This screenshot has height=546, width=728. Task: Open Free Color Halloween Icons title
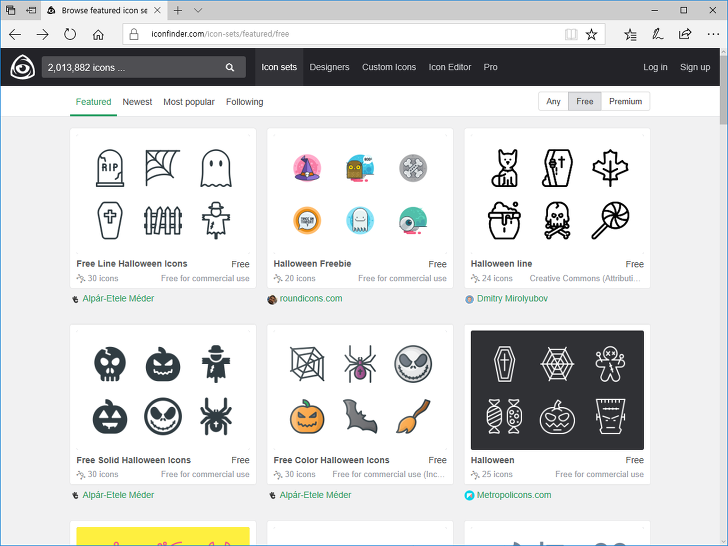[332, 460]
